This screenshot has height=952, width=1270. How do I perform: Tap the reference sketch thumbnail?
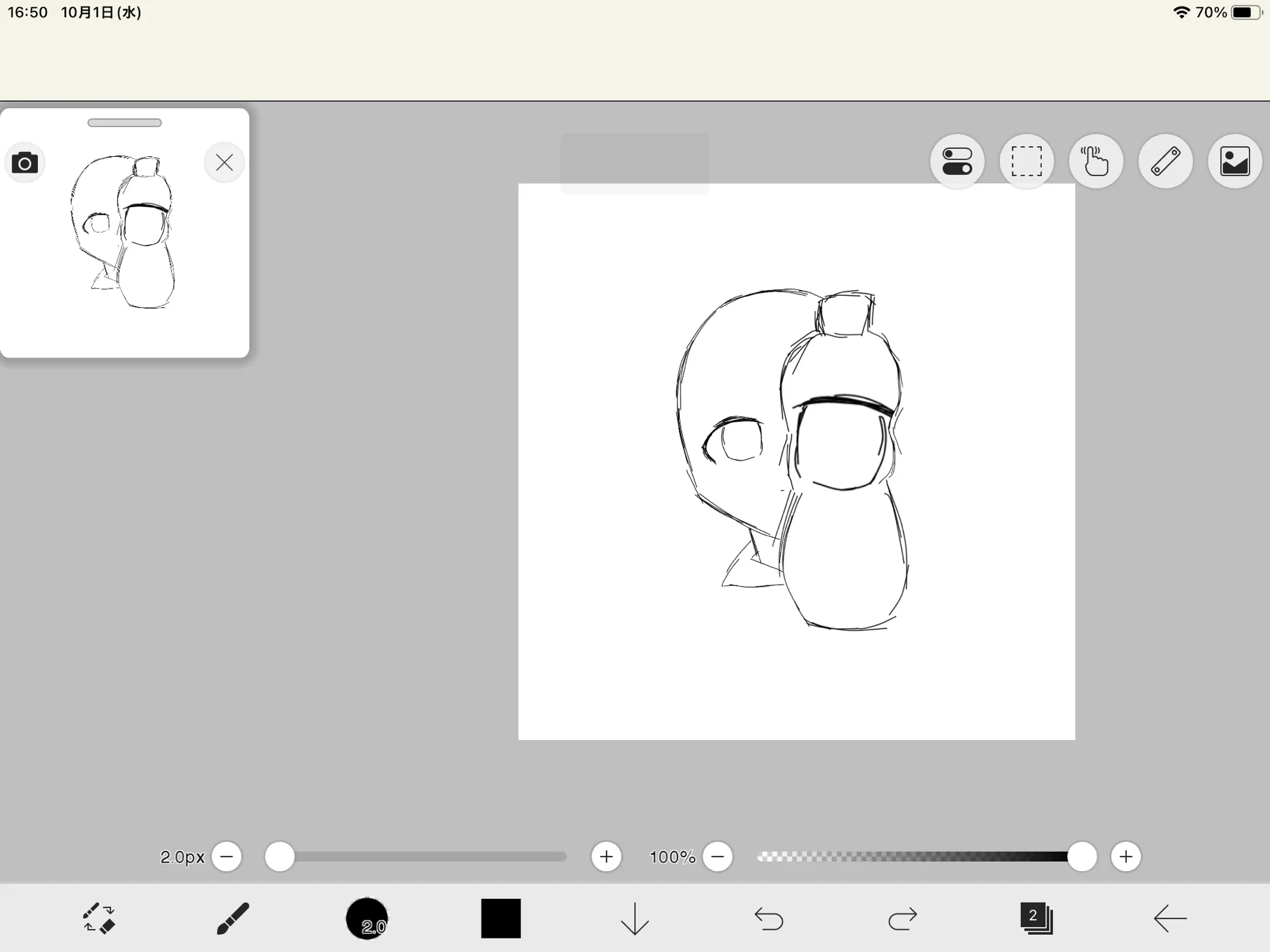(124, 231)
